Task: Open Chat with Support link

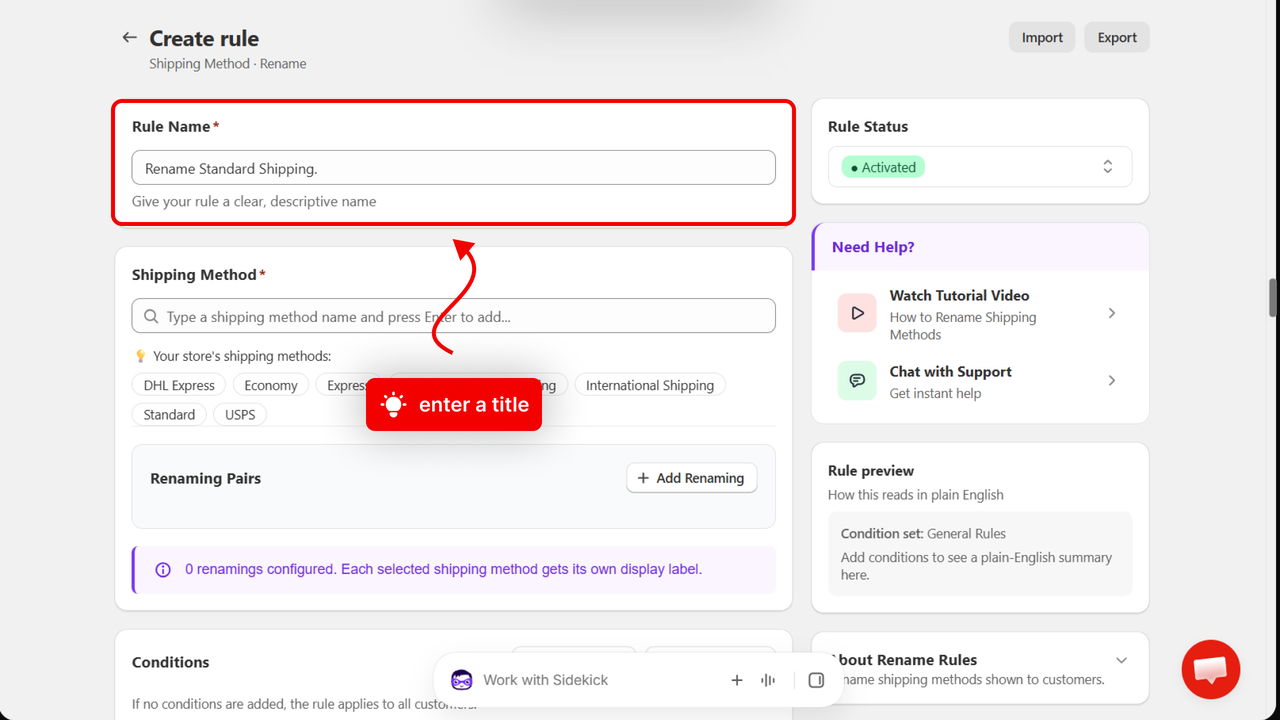Action: pos(951,371)
